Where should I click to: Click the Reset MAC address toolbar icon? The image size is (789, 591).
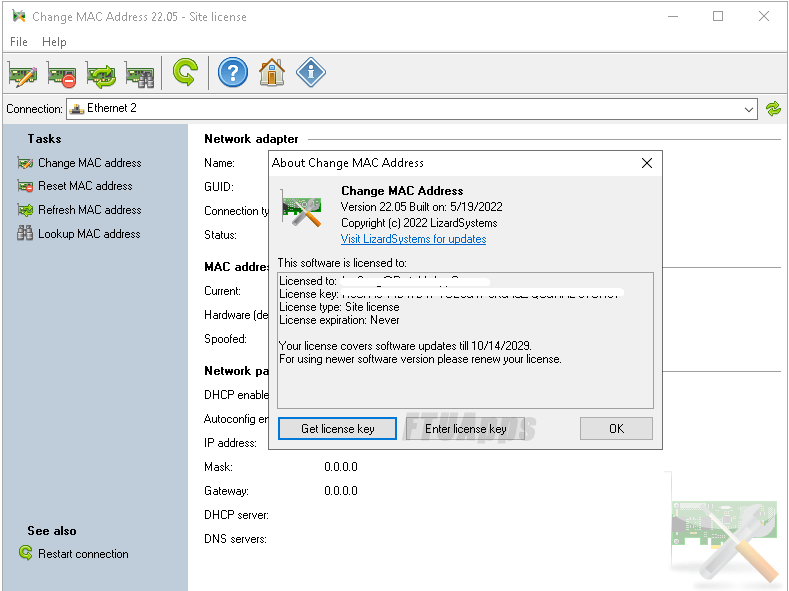pos(62,73)
